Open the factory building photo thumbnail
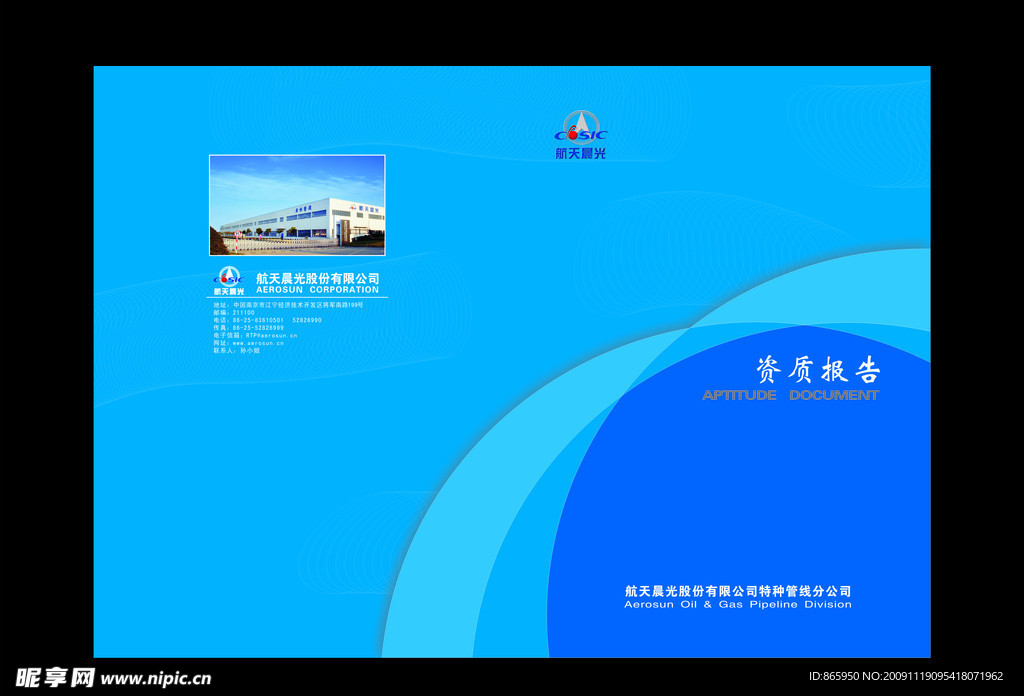The height and width of the screenshot is (696, 1024). click(x=297, y=205)
